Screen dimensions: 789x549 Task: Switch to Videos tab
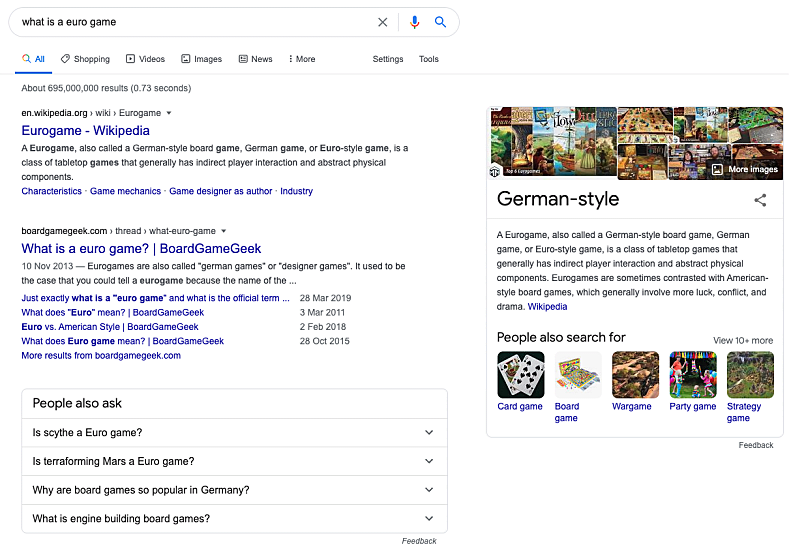[145, 59]
